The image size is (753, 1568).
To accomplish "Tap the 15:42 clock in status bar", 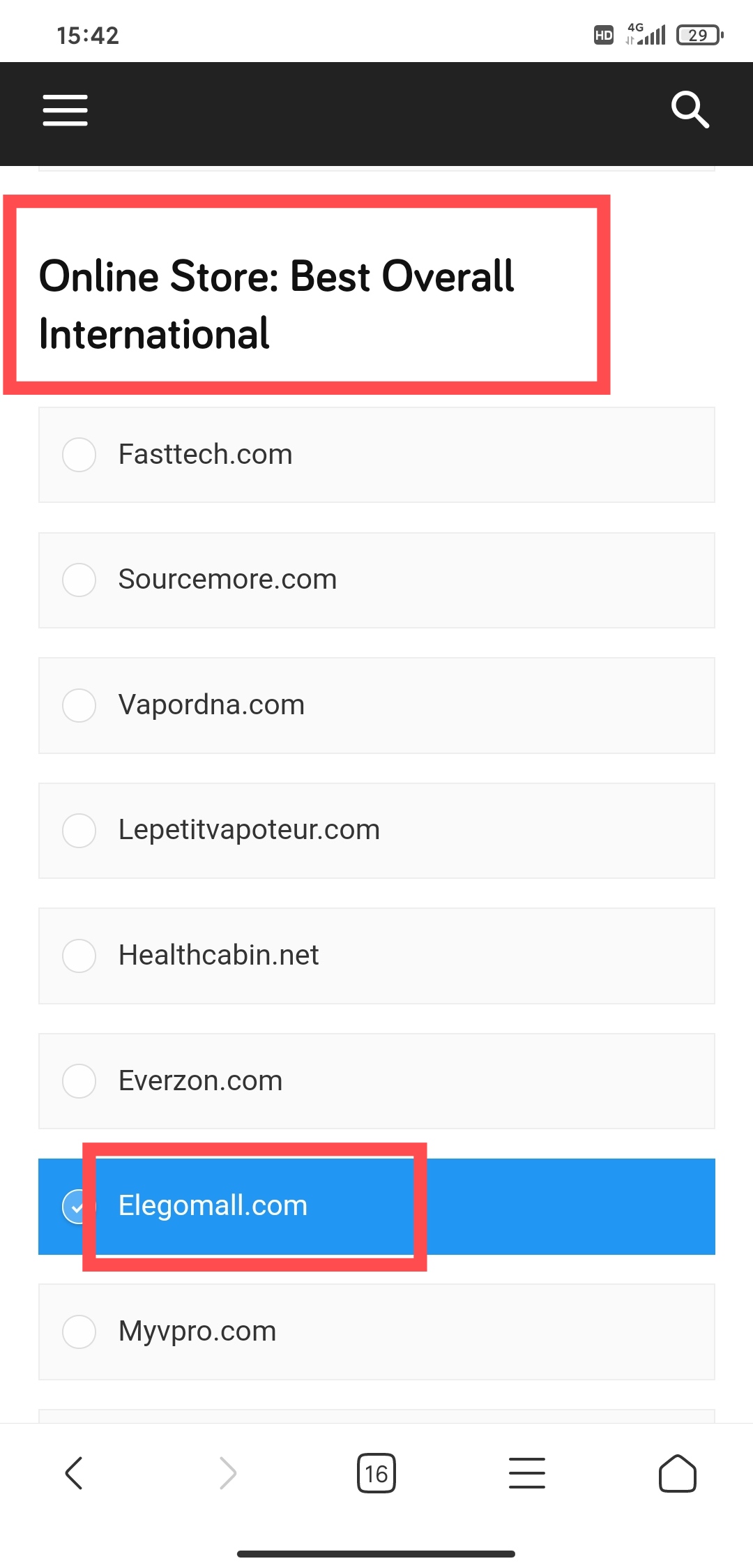I will point(88,36).
